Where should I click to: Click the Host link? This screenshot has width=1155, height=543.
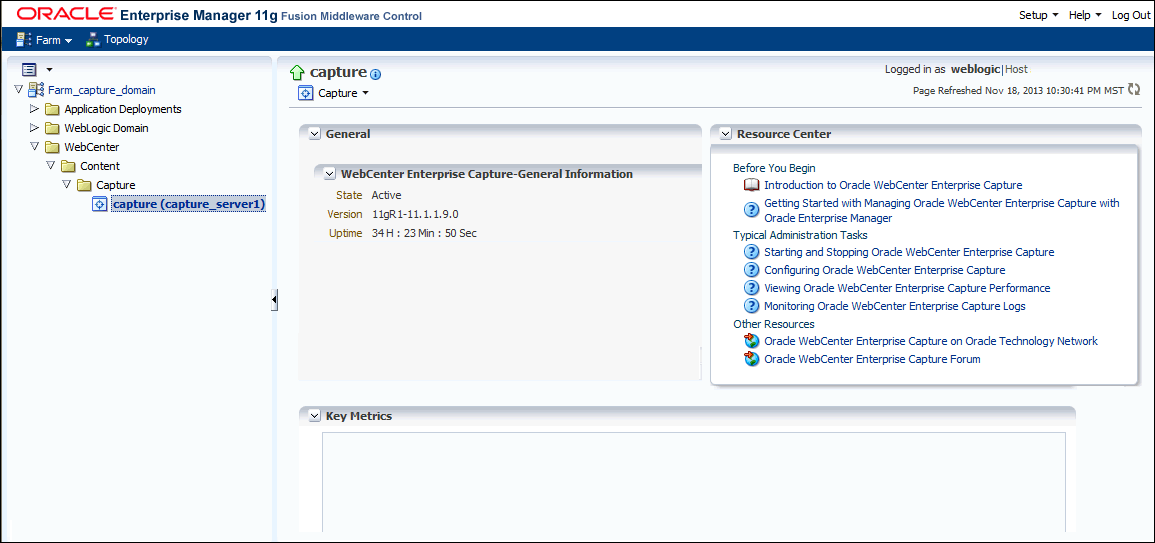(1017, 69)
